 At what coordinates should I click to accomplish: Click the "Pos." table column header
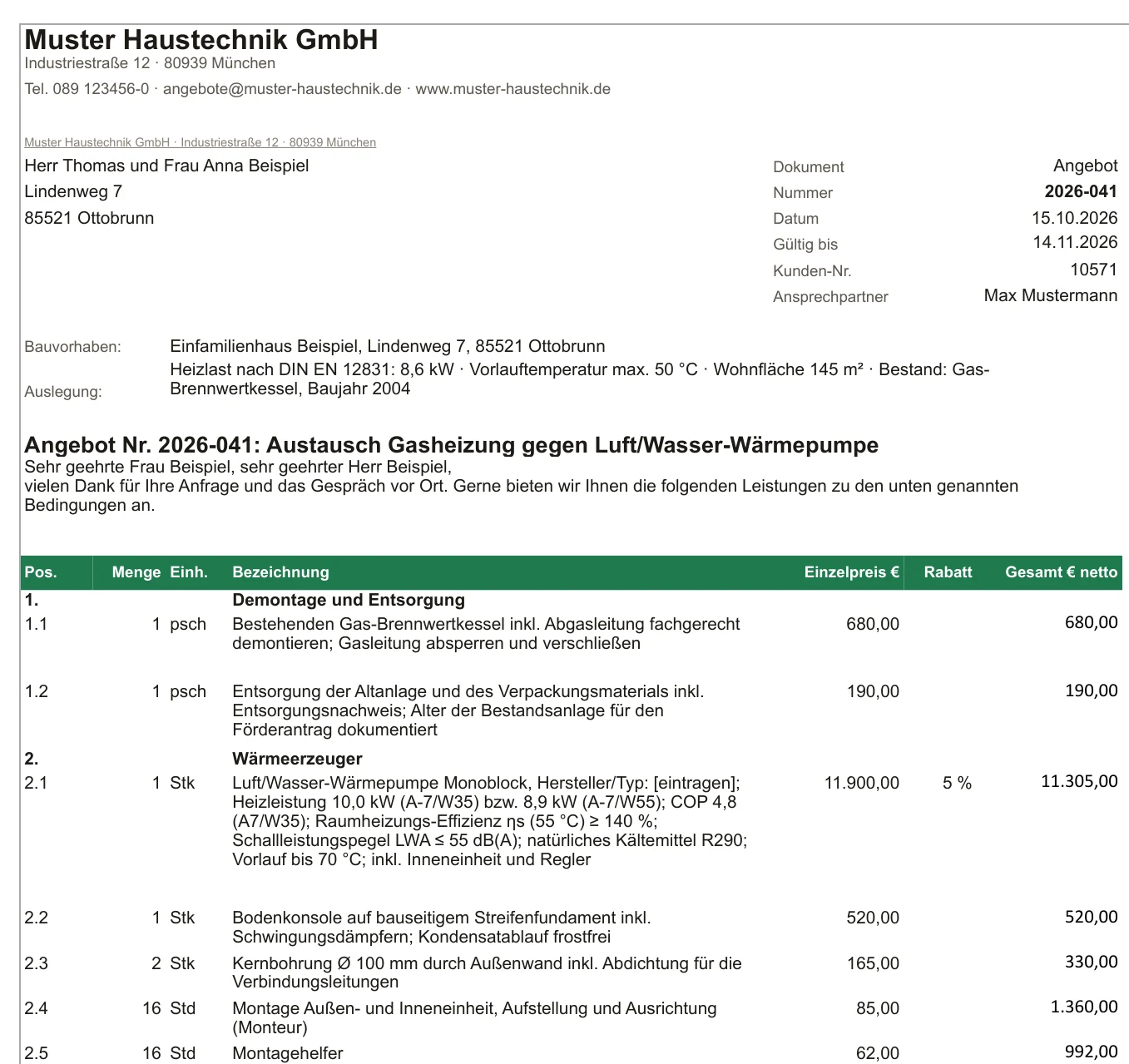coord(41,572)
